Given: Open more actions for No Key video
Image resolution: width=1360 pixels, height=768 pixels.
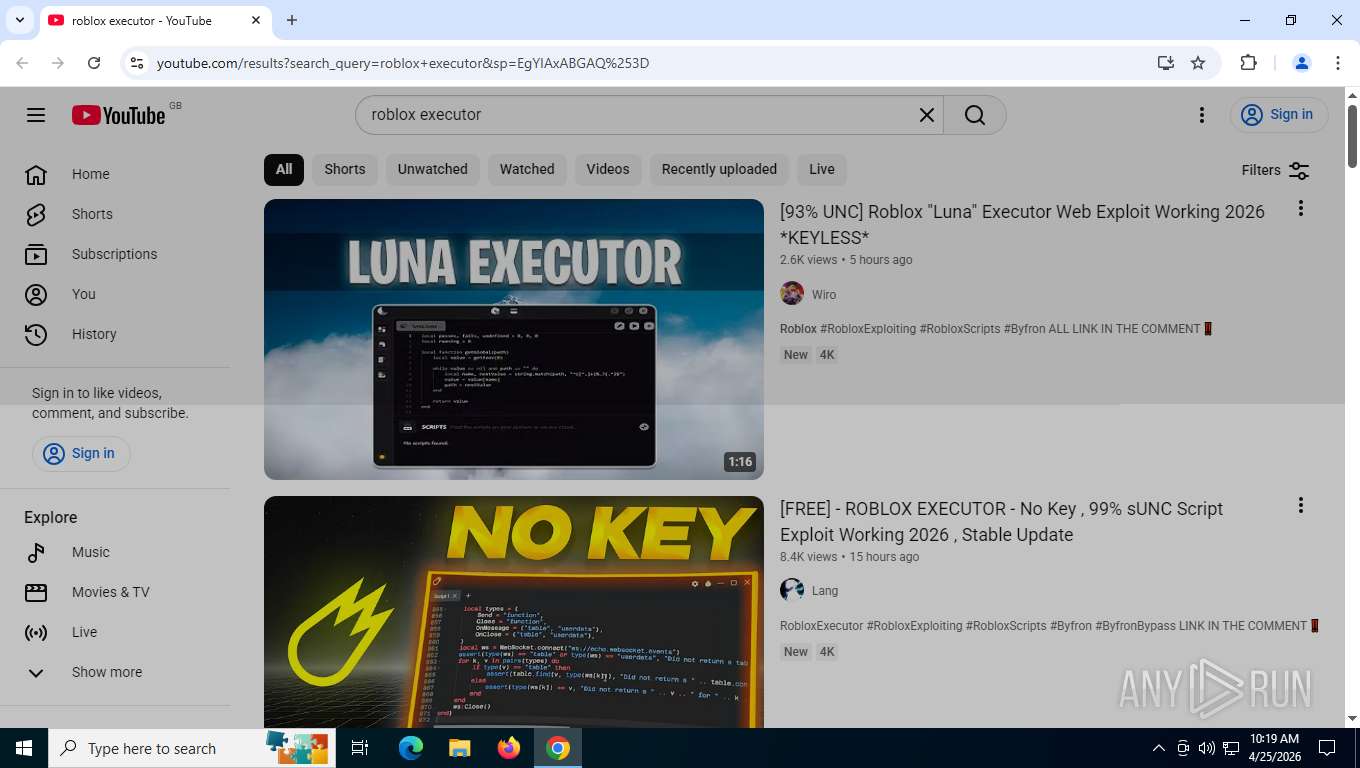Looking at the screenshot, I should coord(1301,505).
